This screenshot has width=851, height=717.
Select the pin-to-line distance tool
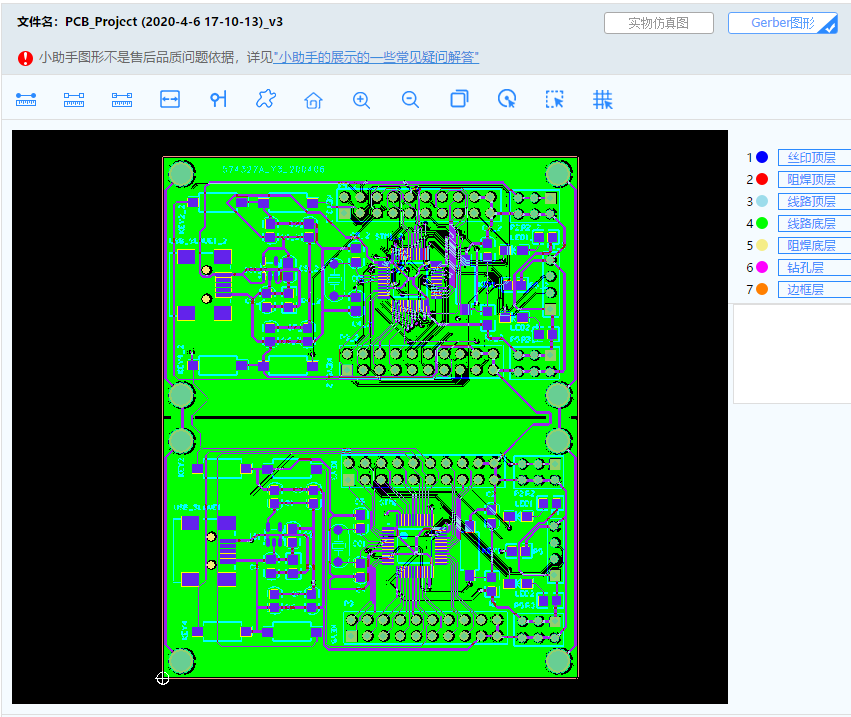point(218,99)
